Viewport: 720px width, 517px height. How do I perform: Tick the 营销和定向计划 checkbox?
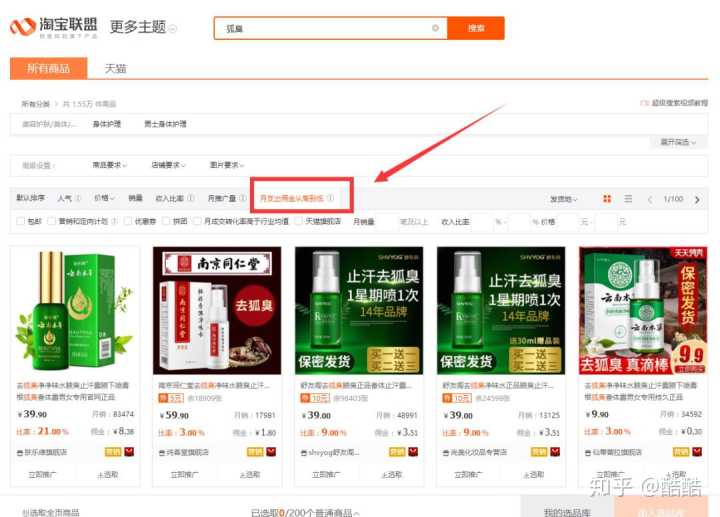(x=51, y=221)
